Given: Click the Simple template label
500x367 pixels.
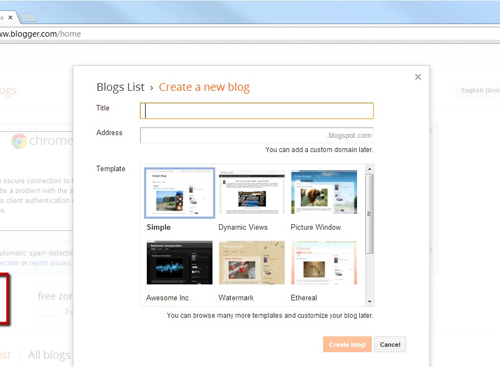Looking at the screenshot, I should [x=159, y=227].
